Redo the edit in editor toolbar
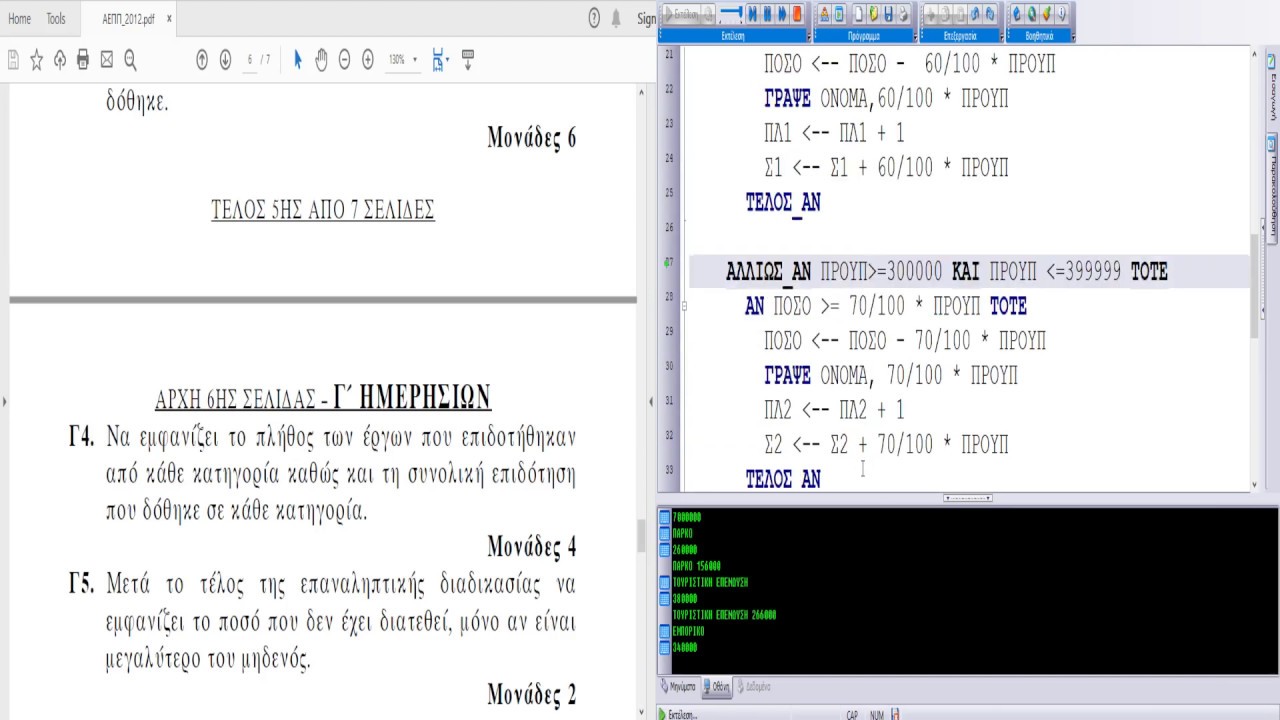This screenshot has height=720, width=1280. tap(990, 14)
